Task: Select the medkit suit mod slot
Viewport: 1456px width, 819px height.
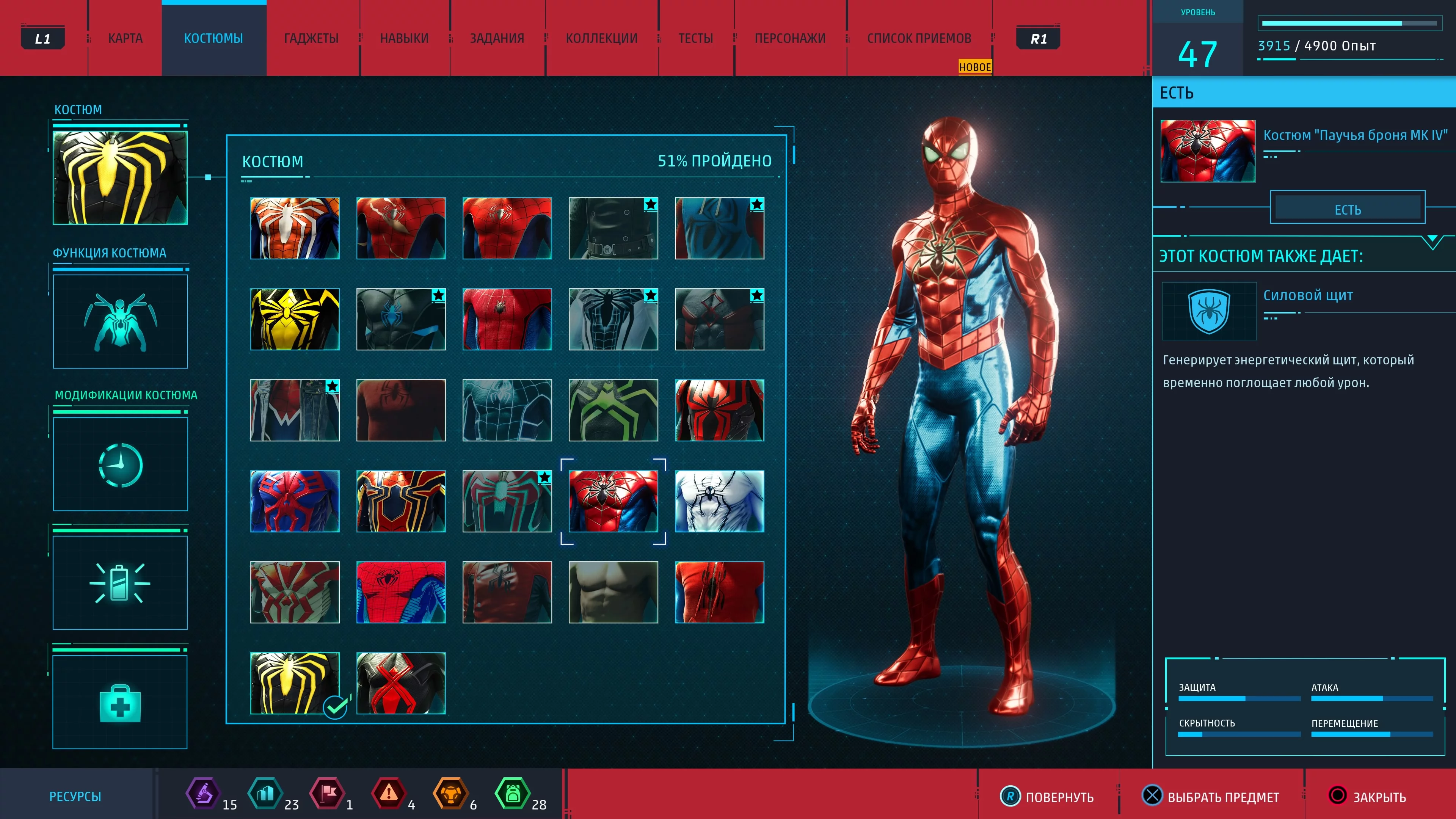Action: [x=121, y=702]
